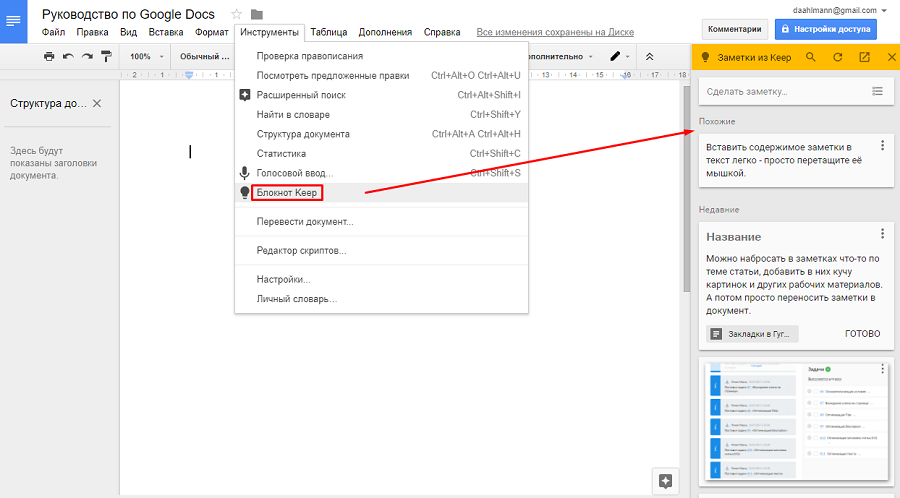Screen dimensions: 900x498
Task: Star the document title
Action: click(236, 14)
